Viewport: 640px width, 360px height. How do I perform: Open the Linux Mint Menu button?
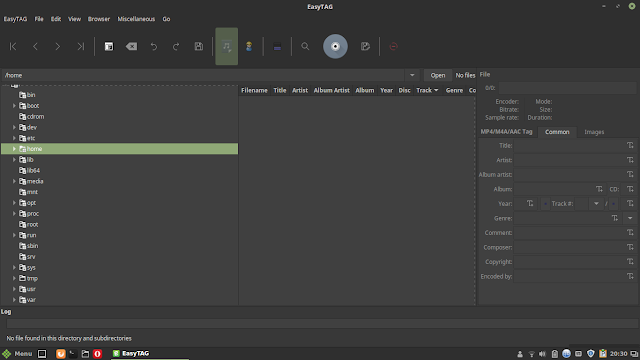(17, 353)
